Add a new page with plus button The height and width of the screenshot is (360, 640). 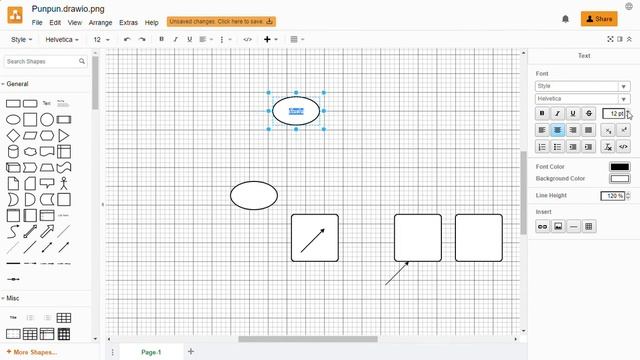(x=191, y=351)
